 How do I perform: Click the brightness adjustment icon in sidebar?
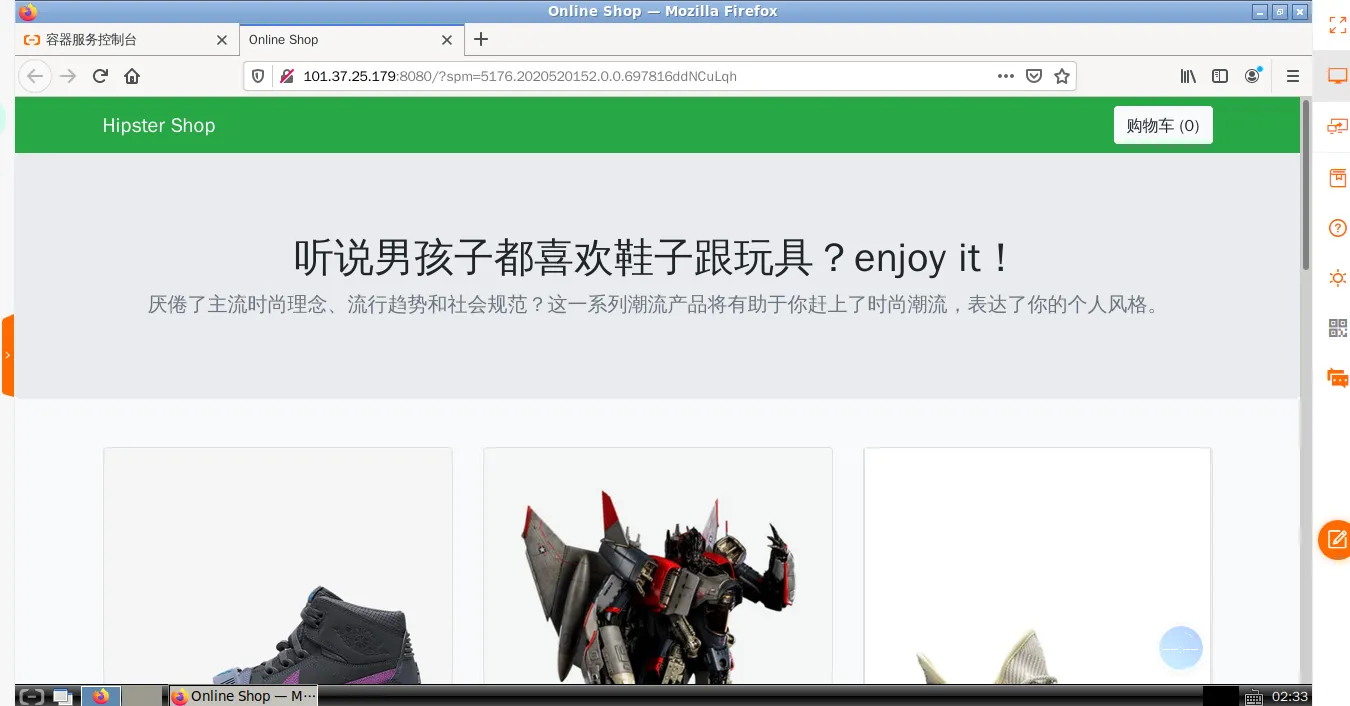click(1336, 277)
